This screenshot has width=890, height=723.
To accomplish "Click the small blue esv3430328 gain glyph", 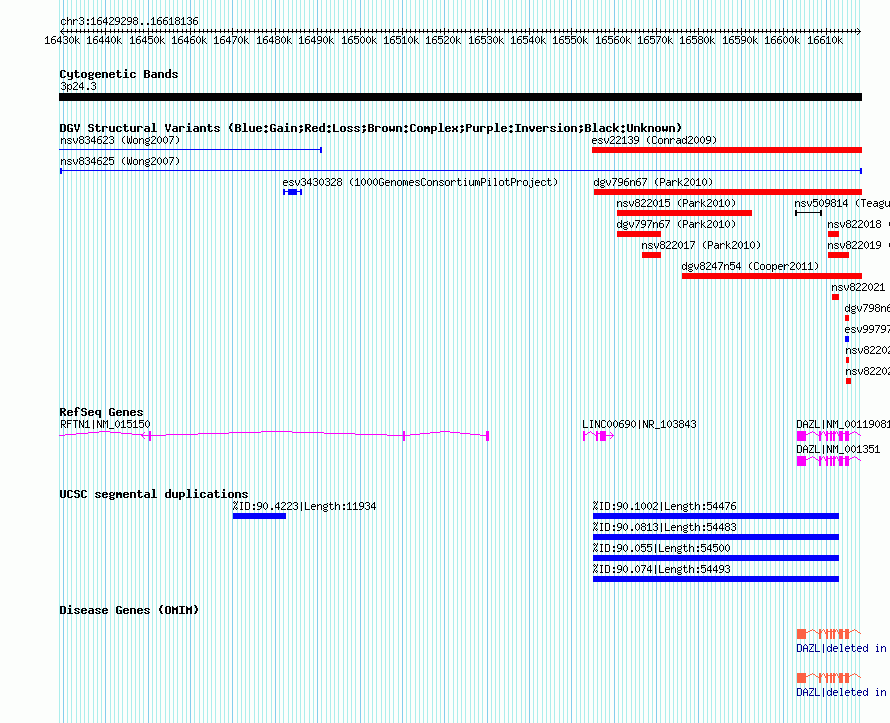I will tap(292, 192).
